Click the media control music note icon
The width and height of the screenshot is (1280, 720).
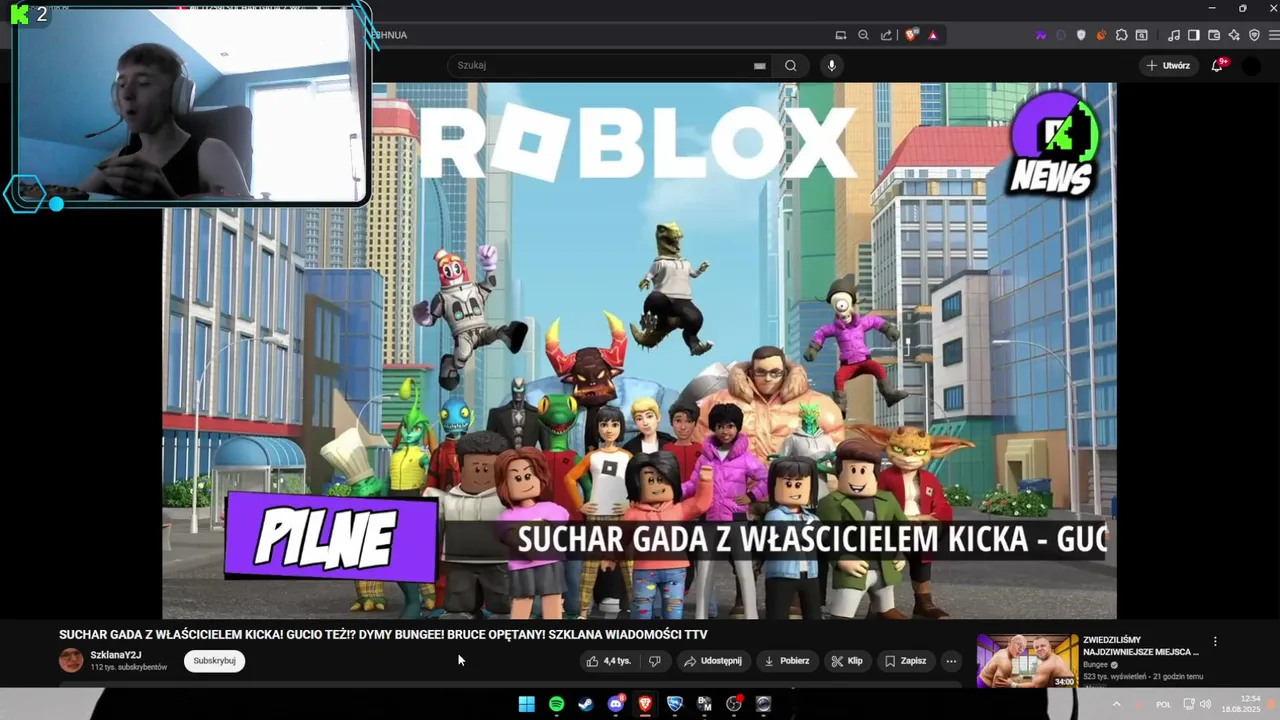tap(1174, 35)
